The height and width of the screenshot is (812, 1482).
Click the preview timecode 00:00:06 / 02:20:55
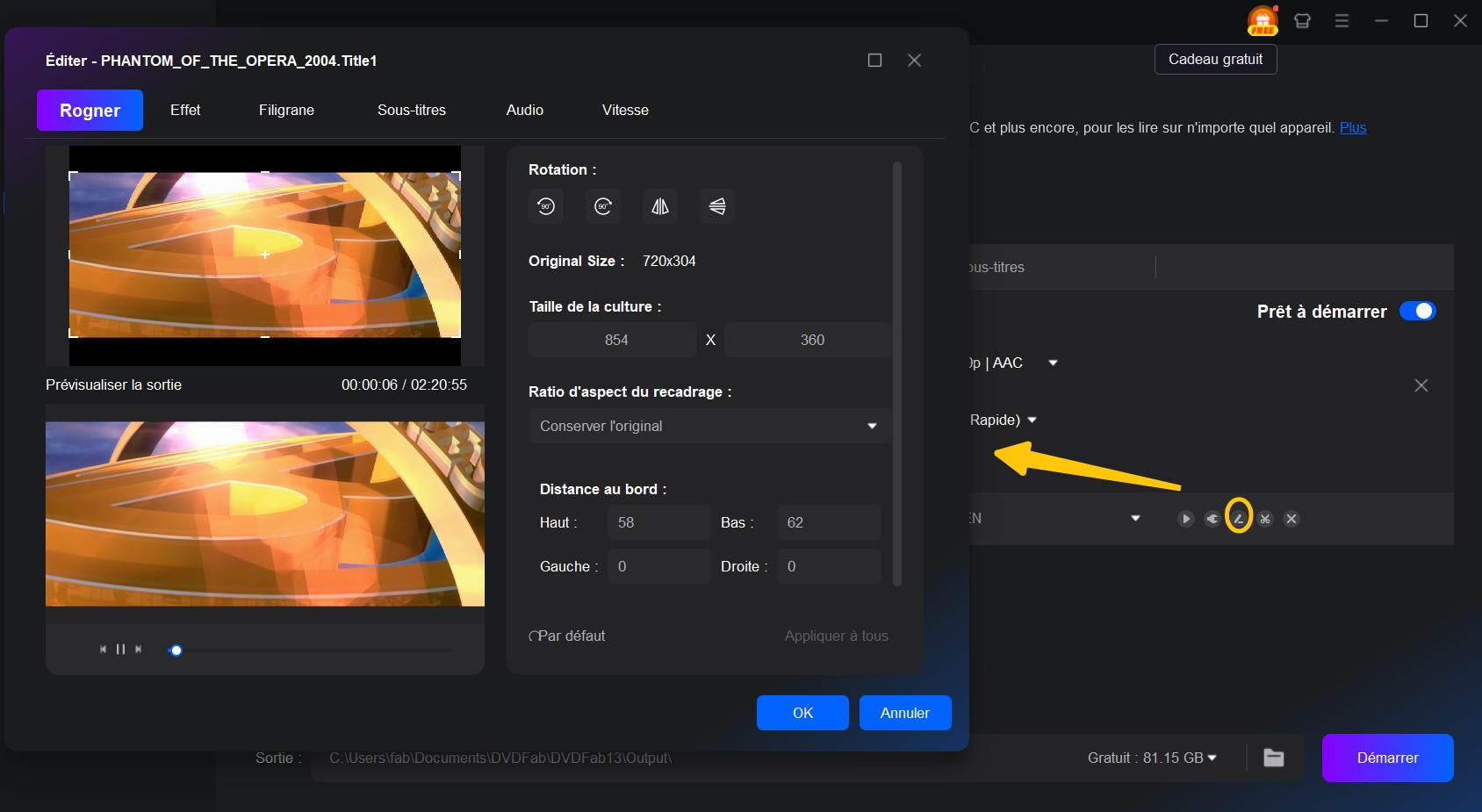tap(404, 384)
